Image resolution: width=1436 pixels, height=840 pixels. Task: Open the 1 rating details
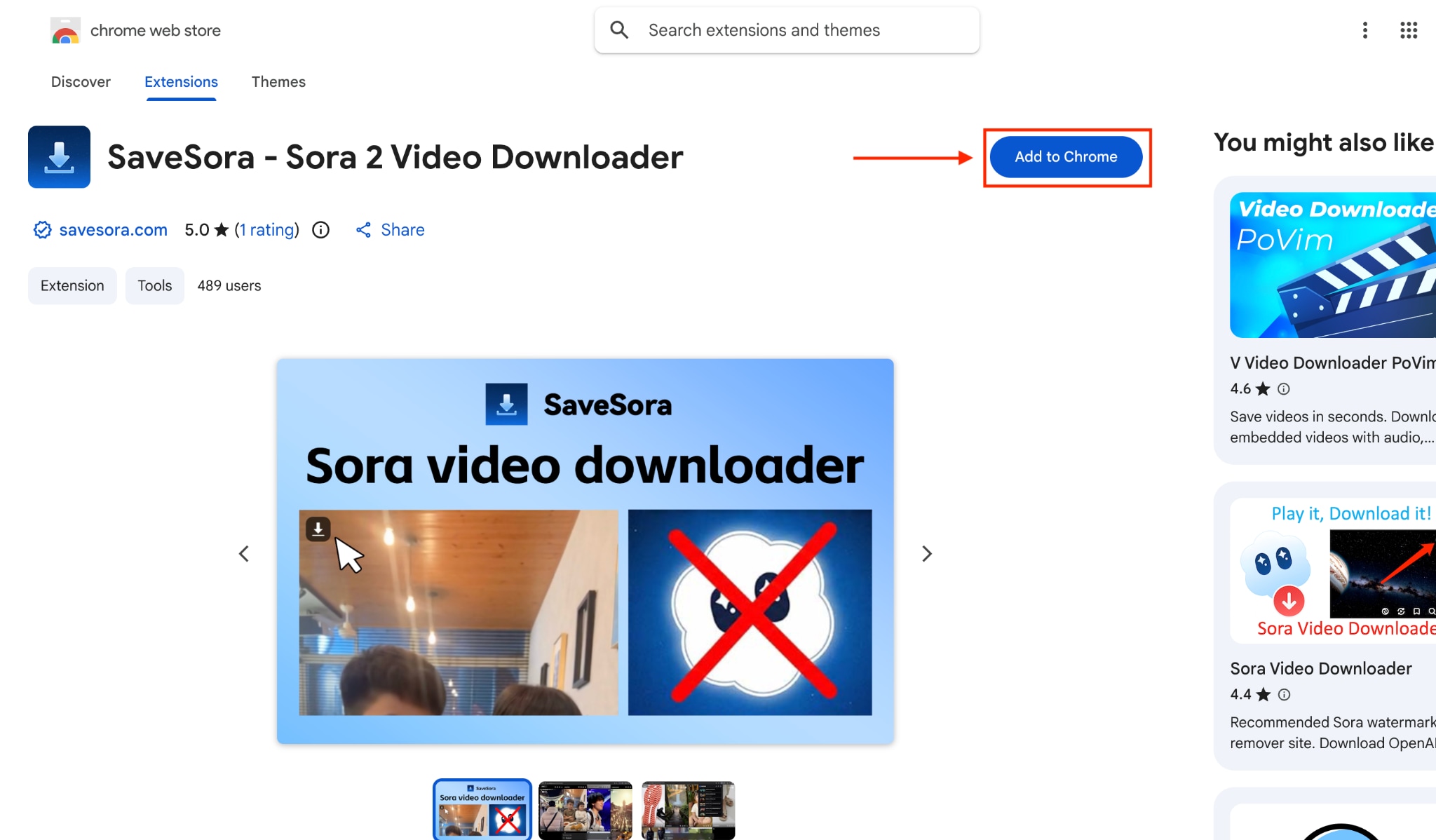pyautogui.click(x=266, y=229)
